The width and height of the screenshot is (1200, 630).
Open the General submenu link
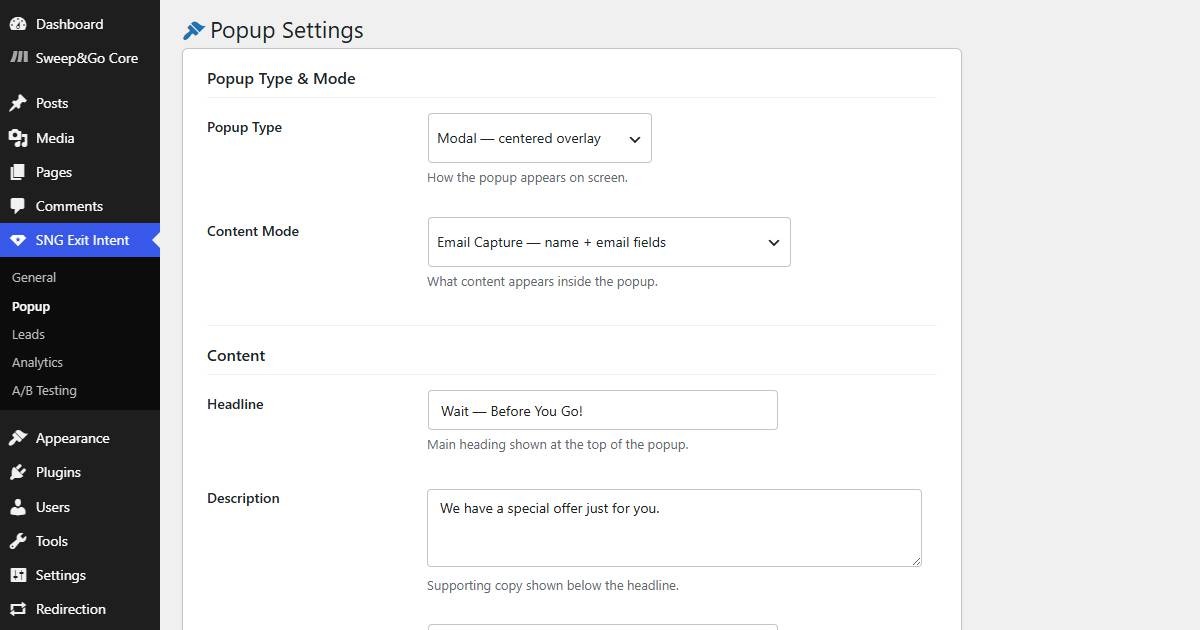[x=34, y=278]
